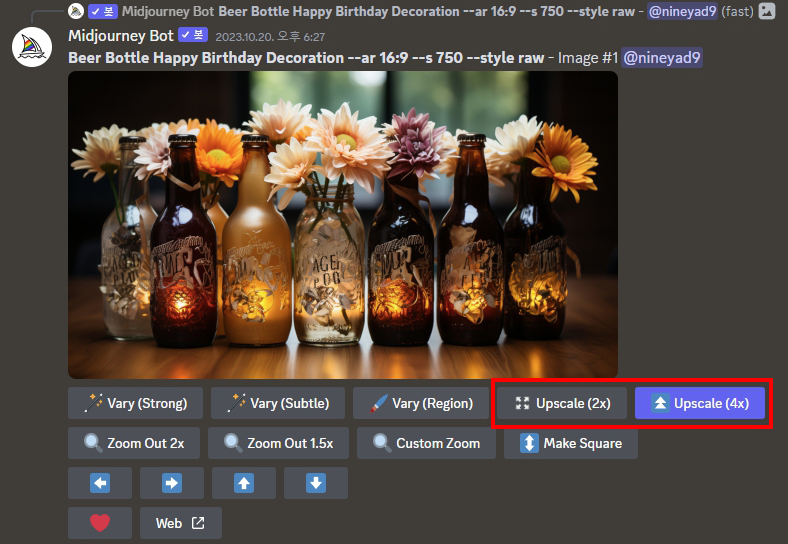Click the image icon in reply preview

tap(766, 11)
